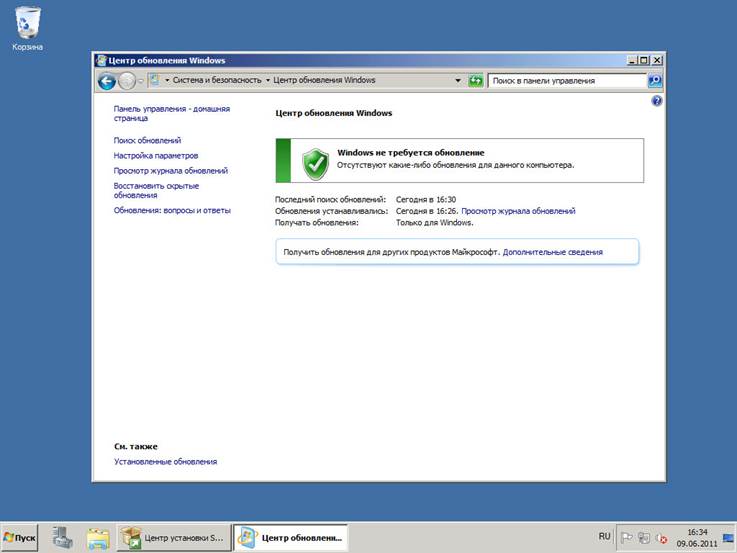Viewport: 737px width, 553px height.
Task: Open Action Center flag tray icon
Action: tap(627, 537)
